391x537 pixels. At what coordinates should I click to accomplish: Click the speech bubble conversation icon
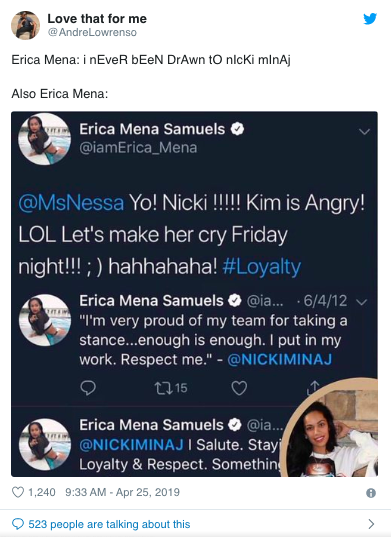(x=18, y=524)
